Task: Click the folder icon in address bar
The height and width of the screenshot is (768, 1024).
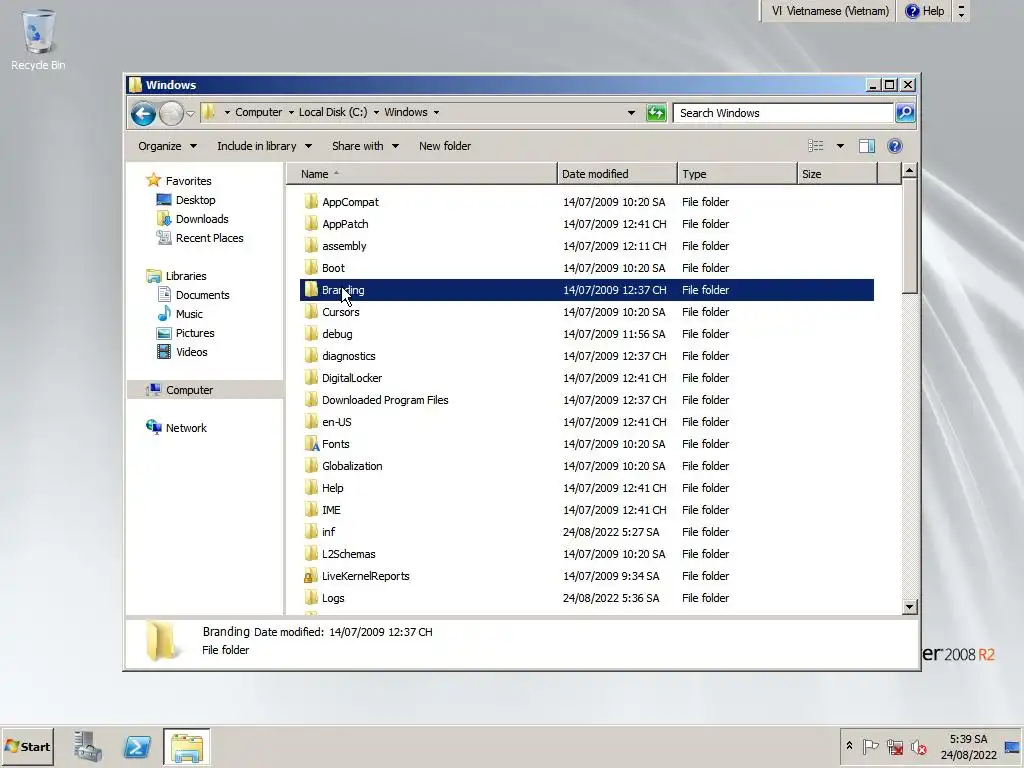Action: [x=208, y=112]
